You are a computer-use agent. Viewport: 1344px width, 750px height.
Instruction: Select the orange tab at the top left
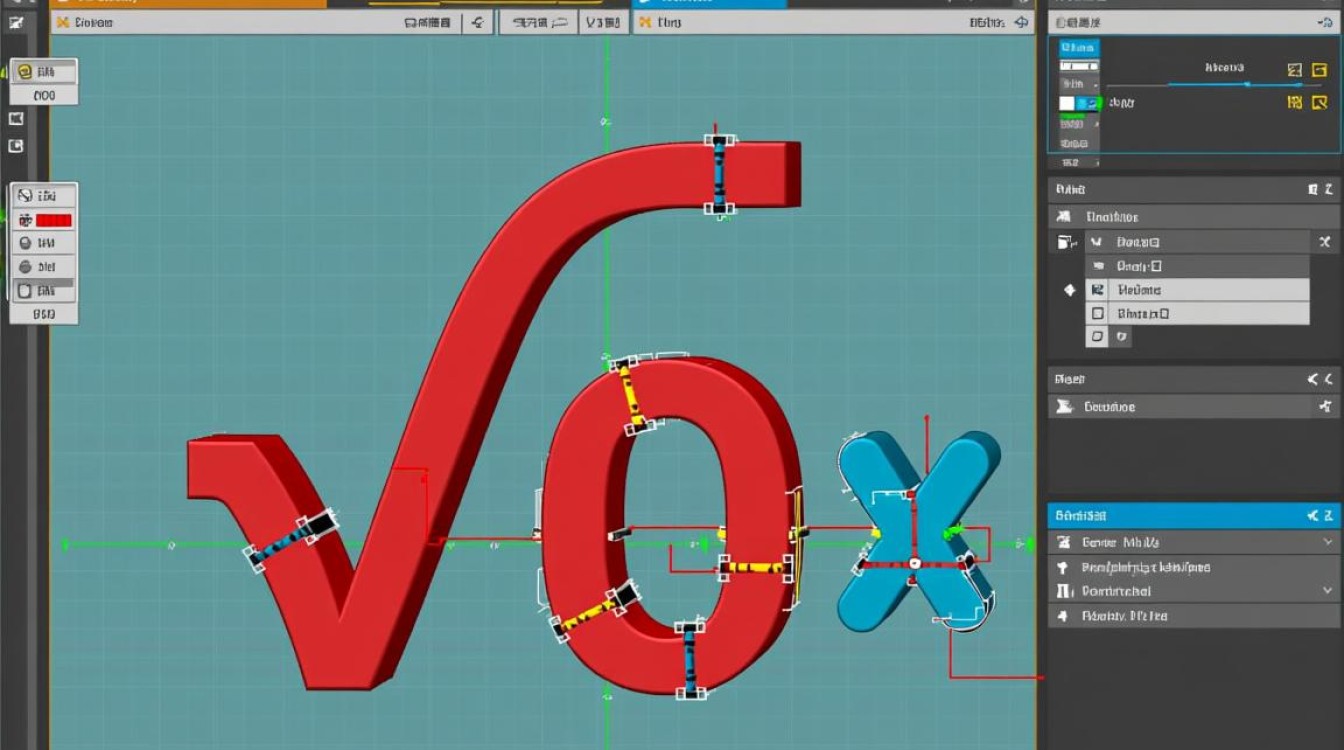click(188, 4)
